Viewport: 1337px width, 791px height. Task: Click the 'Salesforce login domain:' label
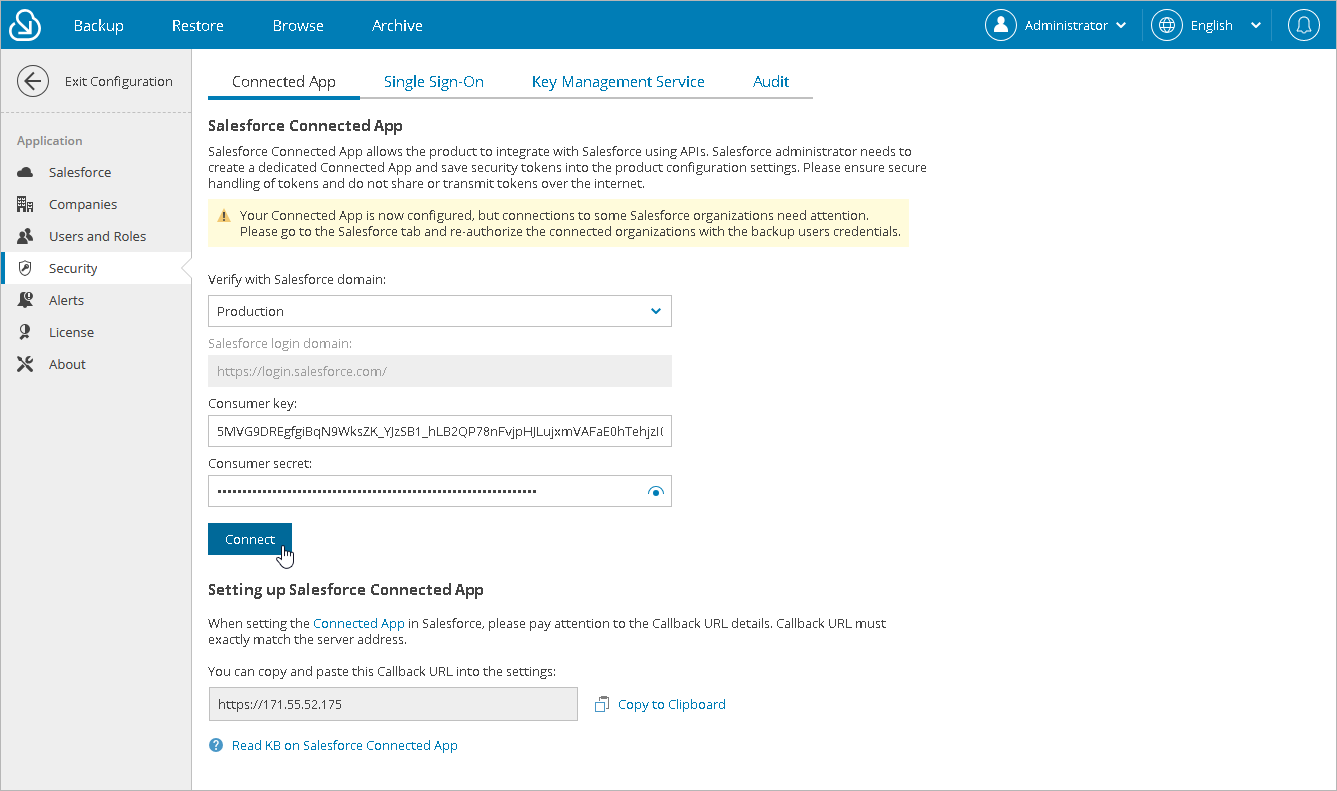pyautogui.click(x=280, y=344)
